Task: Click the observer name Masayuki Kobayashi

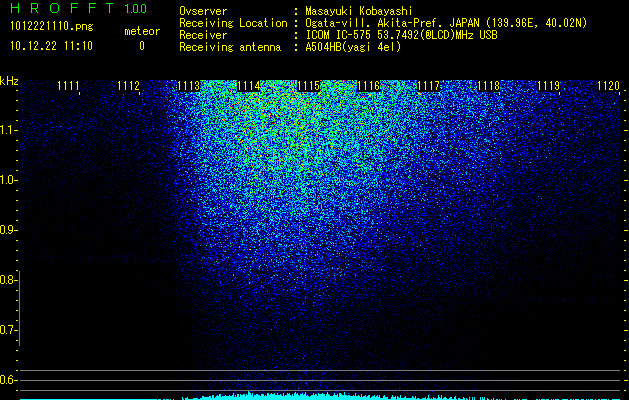Action: pos(359,11)
